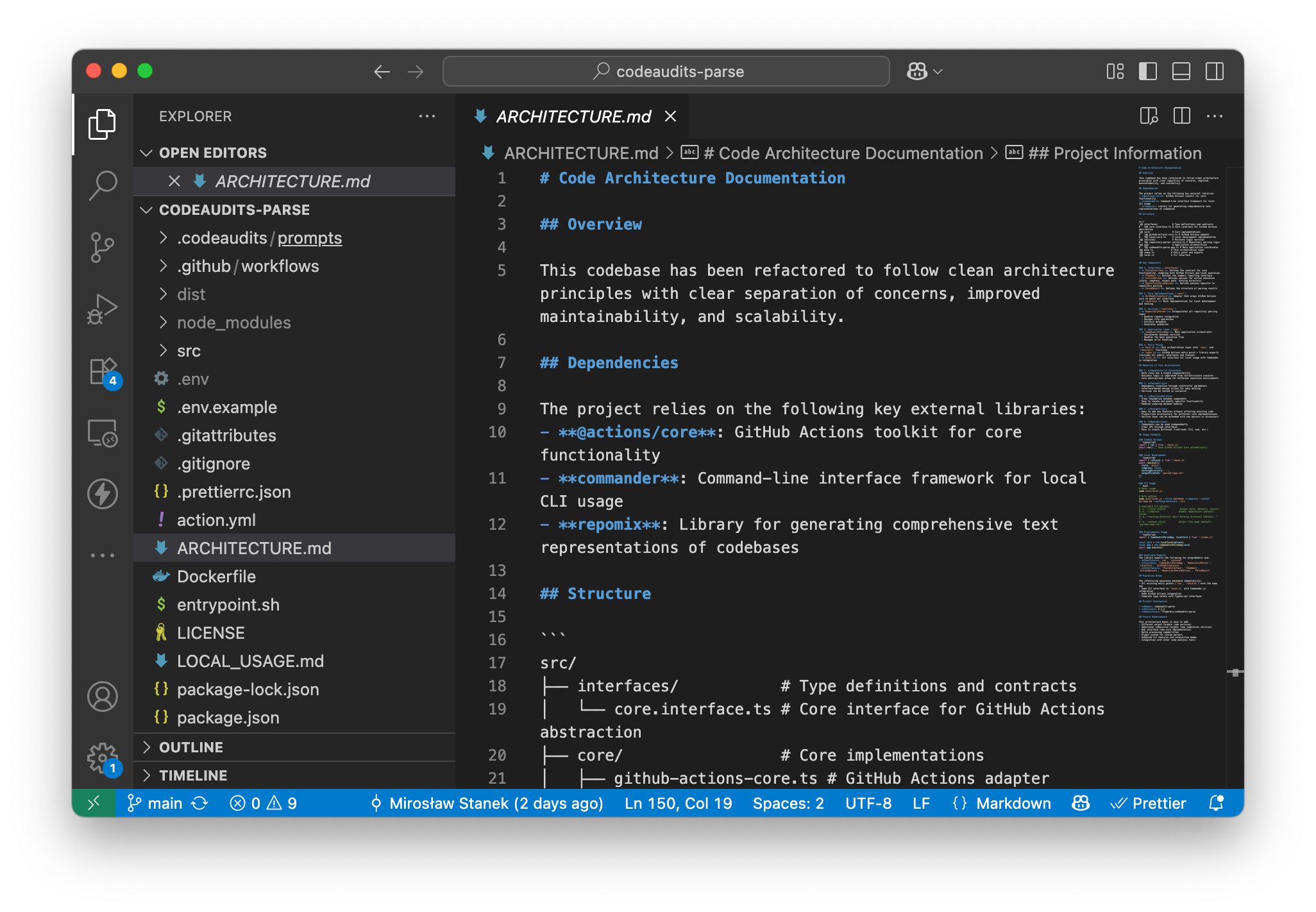This screenshot has height=912, width=1316.
Task: Toggle the secondary side bar visibility
Action: [1215, 71]
